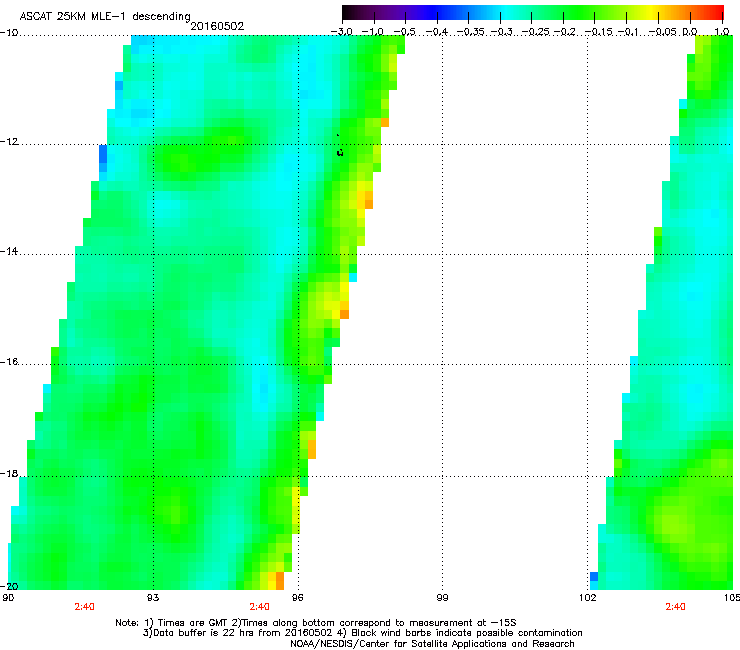Screen dimensions: 740x650
Task: Click the -0.3 color scale label
Action: pos(501,32)
